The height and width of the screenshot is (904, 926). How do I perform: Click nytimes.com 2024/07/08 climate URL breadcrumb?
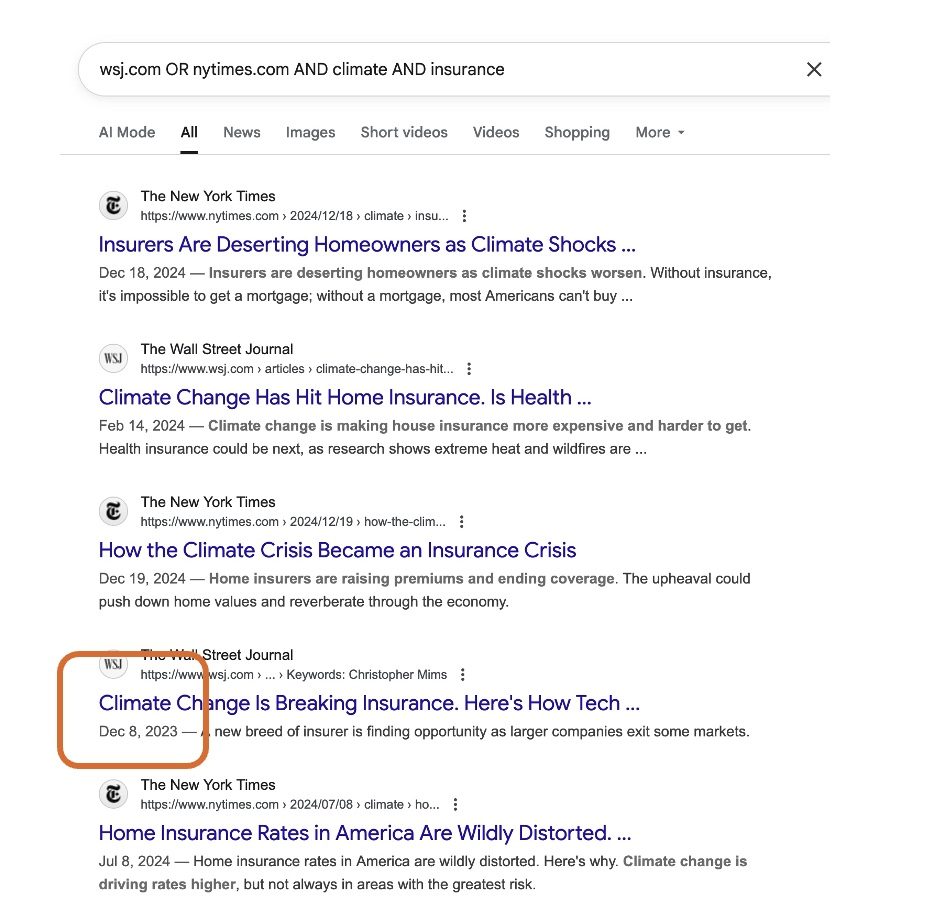(x=290, y=805)
